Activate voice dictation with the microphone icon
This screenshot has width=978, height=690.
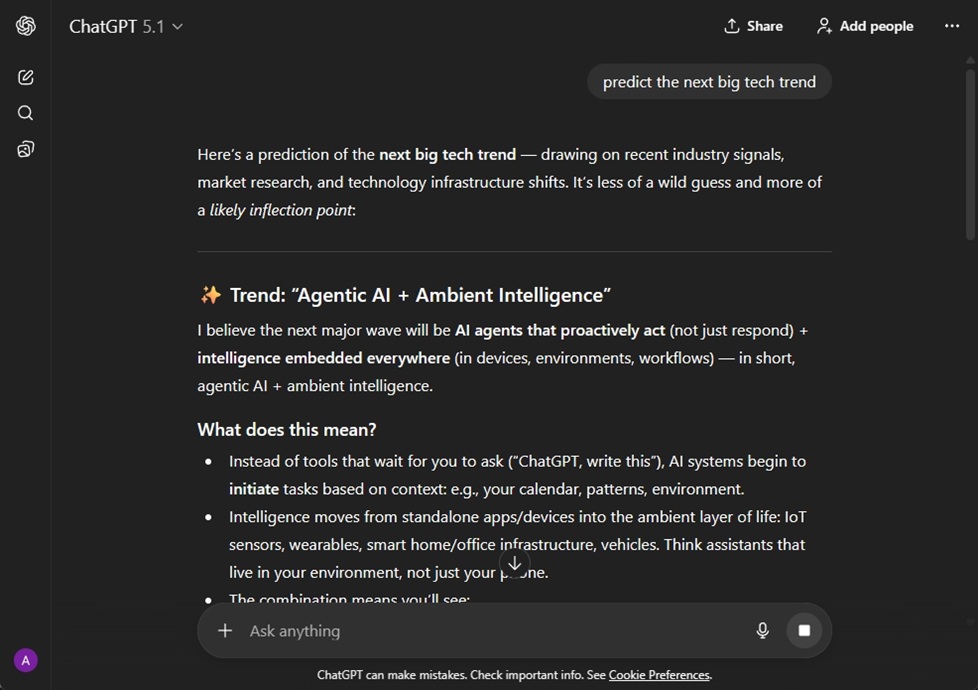(762, 630)
